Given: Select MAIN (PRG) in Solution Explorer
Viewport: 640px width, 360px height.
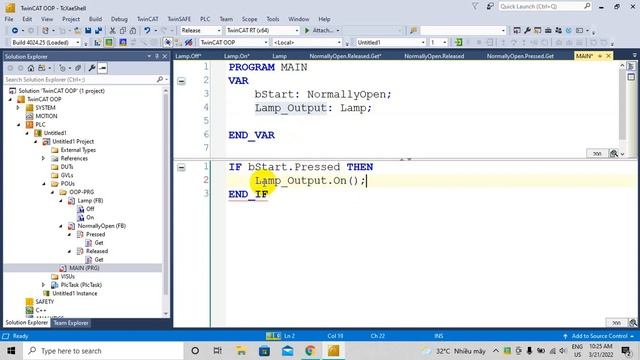Looking at the screenshot, I should click(x=84, y=268).
